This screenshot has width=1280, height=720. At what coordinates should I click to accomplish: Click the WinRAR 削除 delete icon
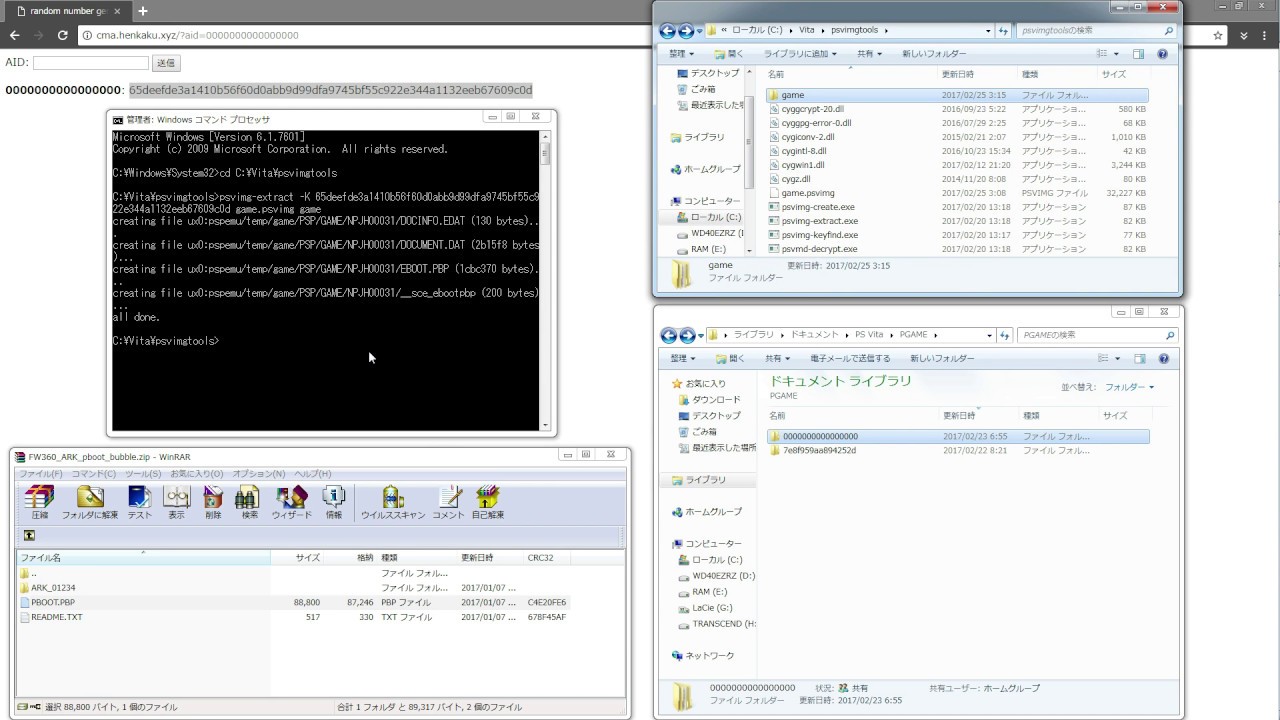213,502
